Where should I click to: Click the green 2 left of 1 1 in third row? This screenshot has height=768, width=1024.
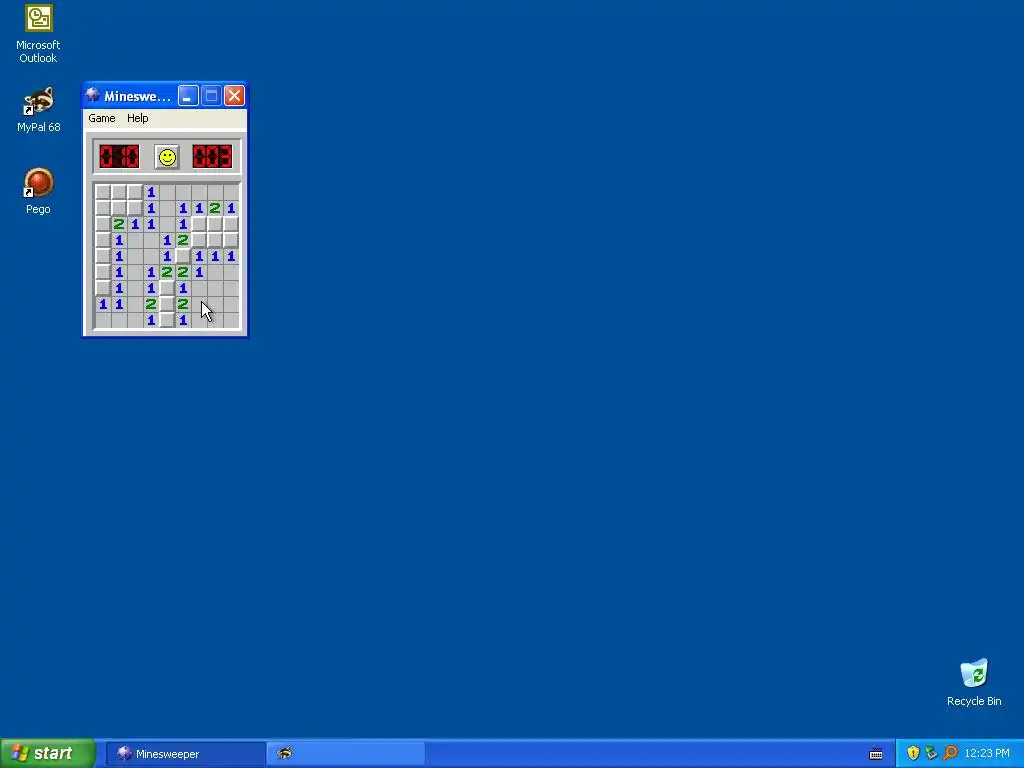[x=119, y=224]
